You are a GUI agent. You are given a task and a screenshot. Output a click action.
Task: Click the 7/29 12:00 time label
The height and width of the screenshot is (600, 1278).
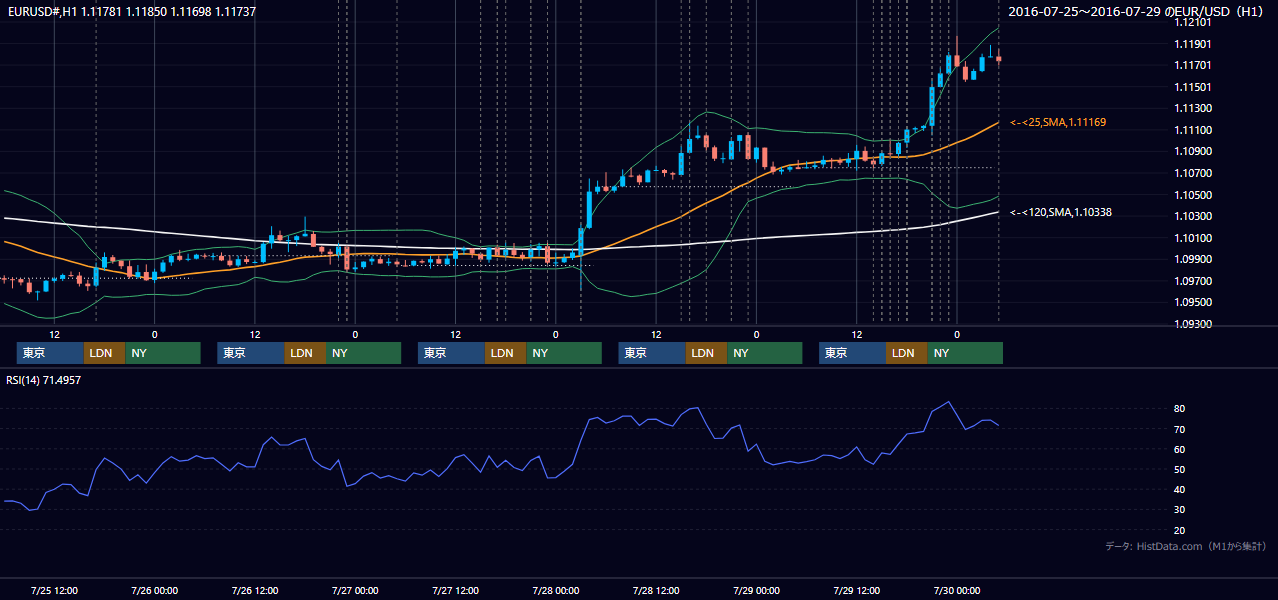click(857, 590)
